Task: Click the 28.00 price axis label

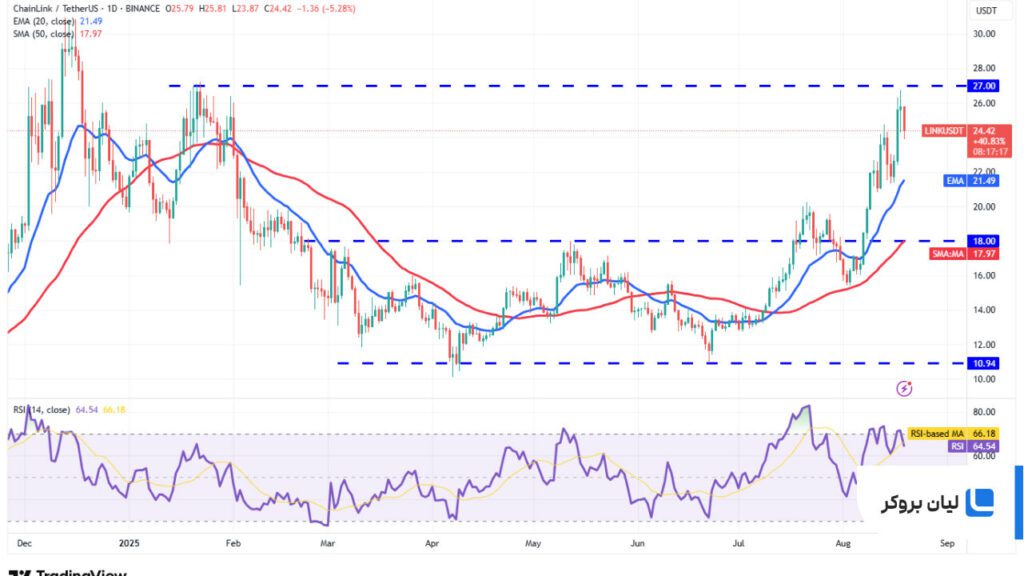Action: click(x=984, y=69)
